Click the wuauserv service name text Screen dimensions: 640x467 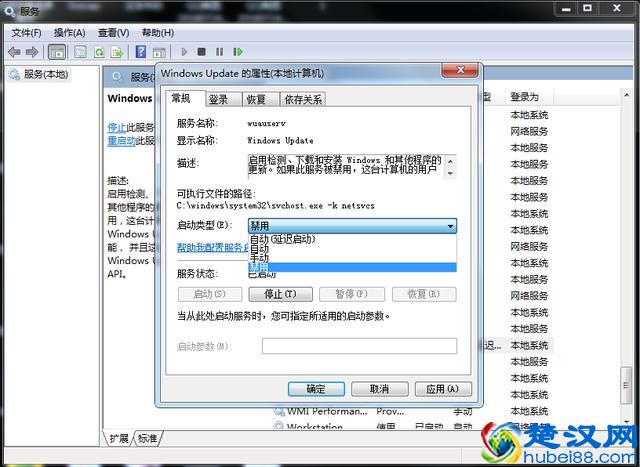267,123
